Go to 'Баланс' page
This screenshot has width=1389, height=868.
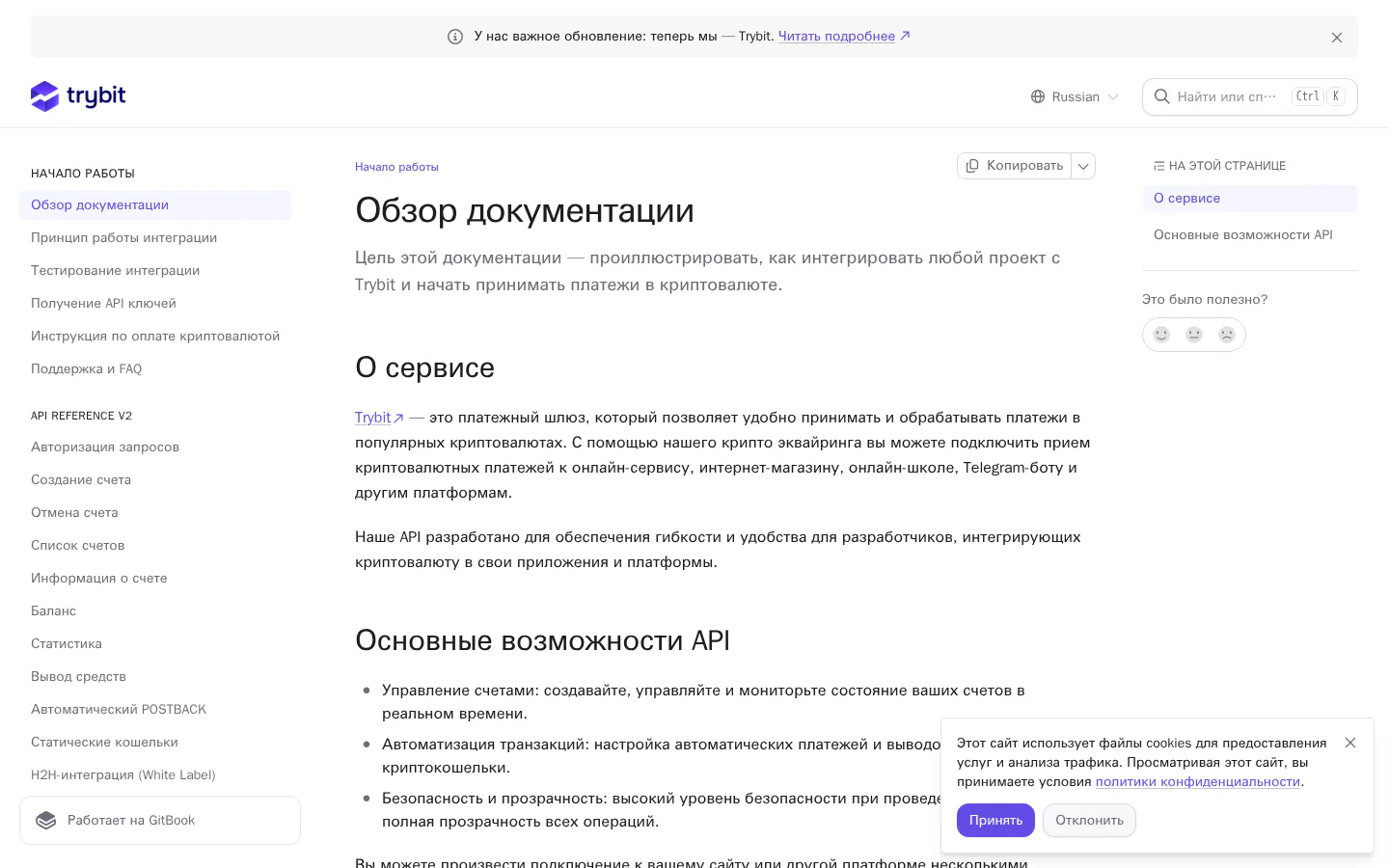click(x=155, y=610)
